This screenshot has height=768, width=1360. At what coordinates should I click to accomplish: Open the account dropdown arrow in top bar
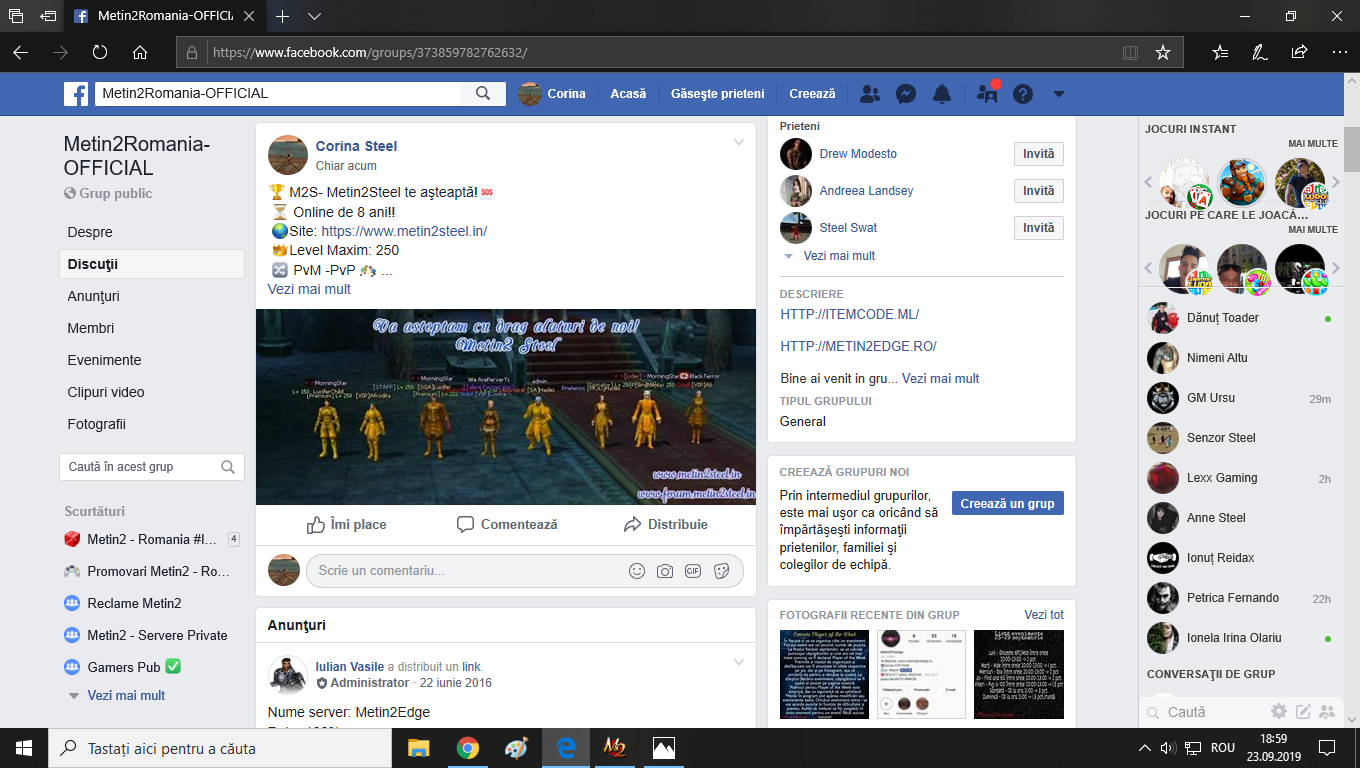pos(1059,94)
